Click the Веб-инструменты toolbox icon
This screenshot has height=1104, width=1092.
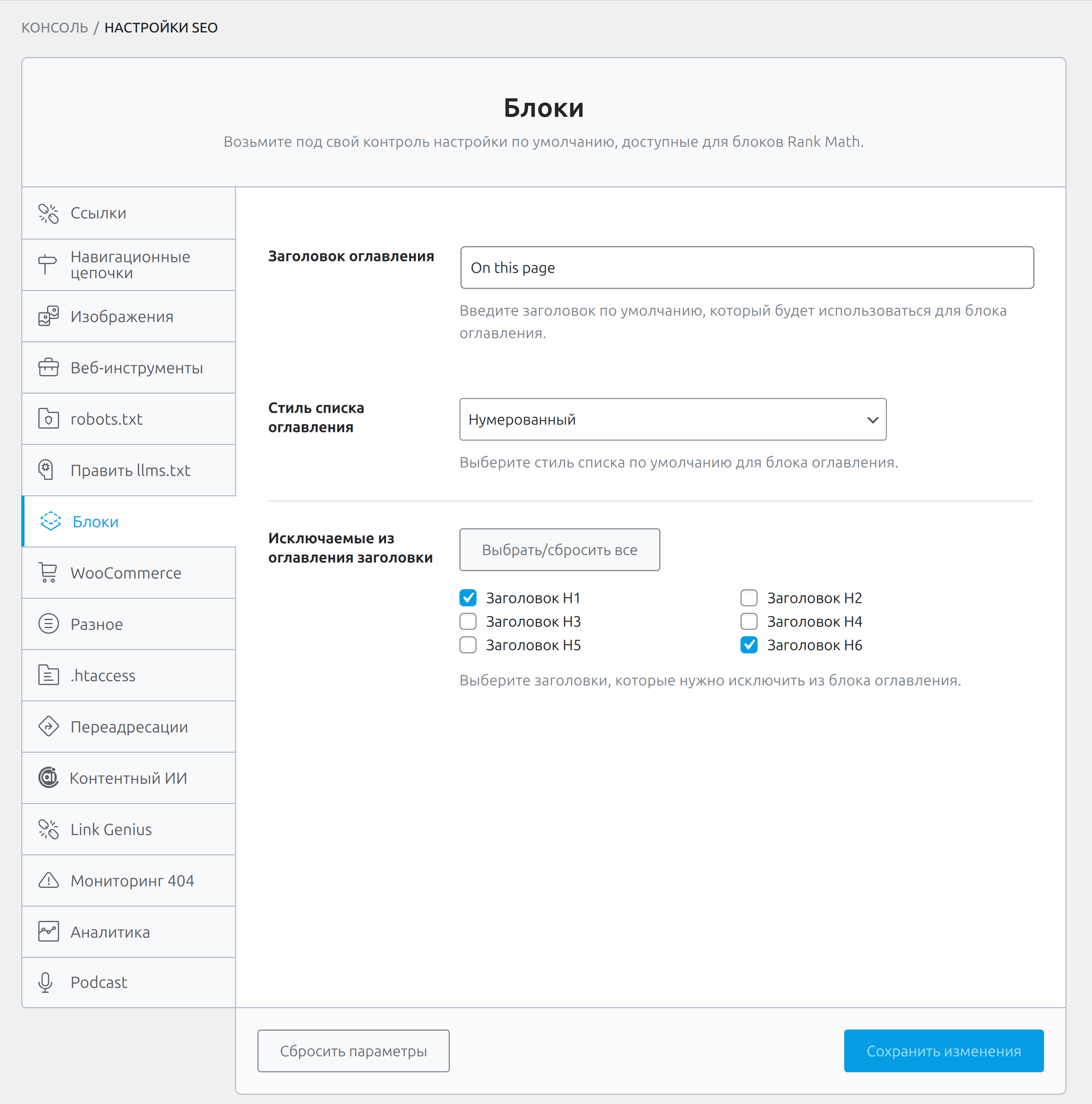(49, 368)
